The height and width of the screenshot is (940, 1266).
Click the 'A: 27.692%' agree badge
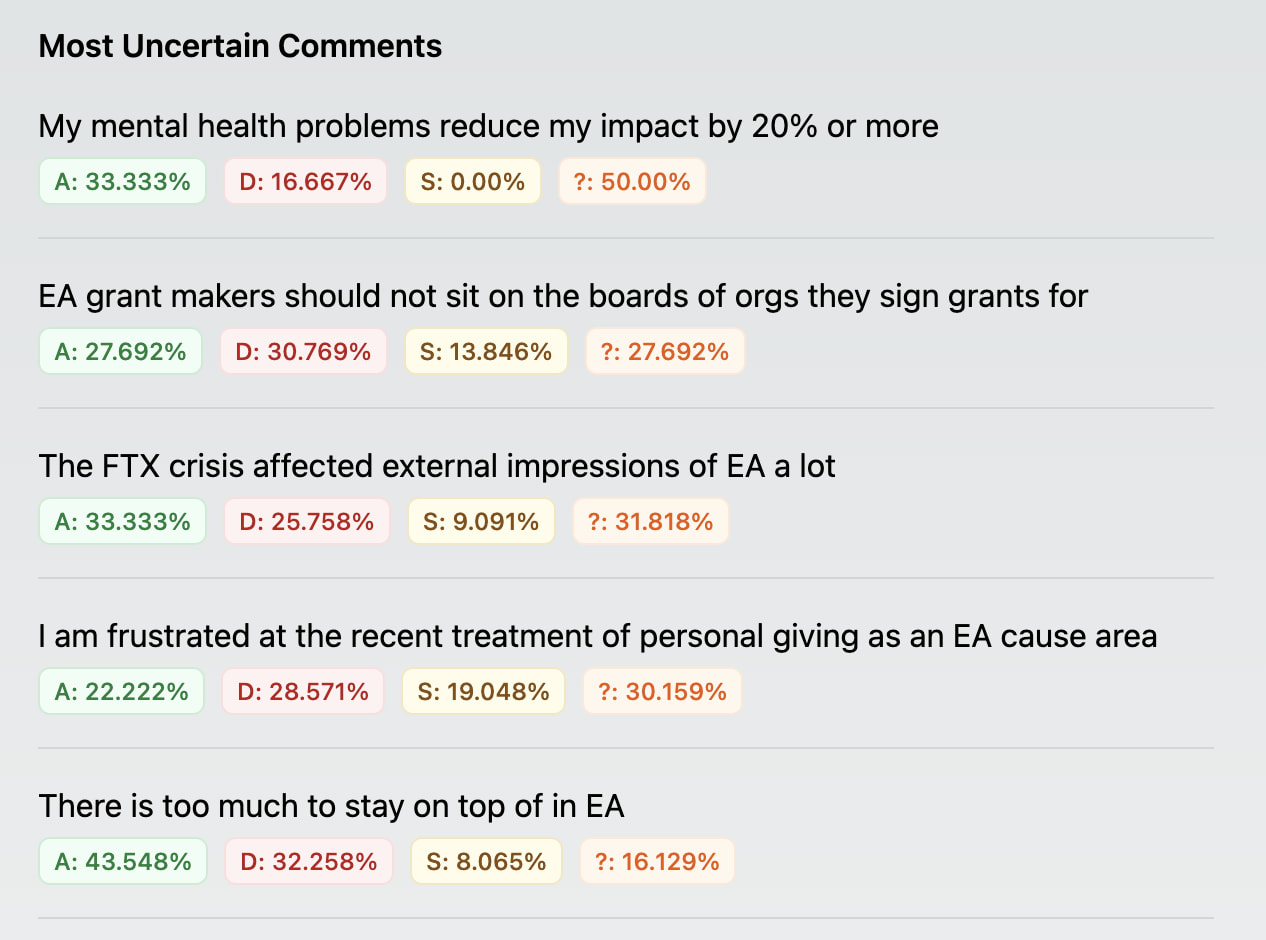pos(120,351)
